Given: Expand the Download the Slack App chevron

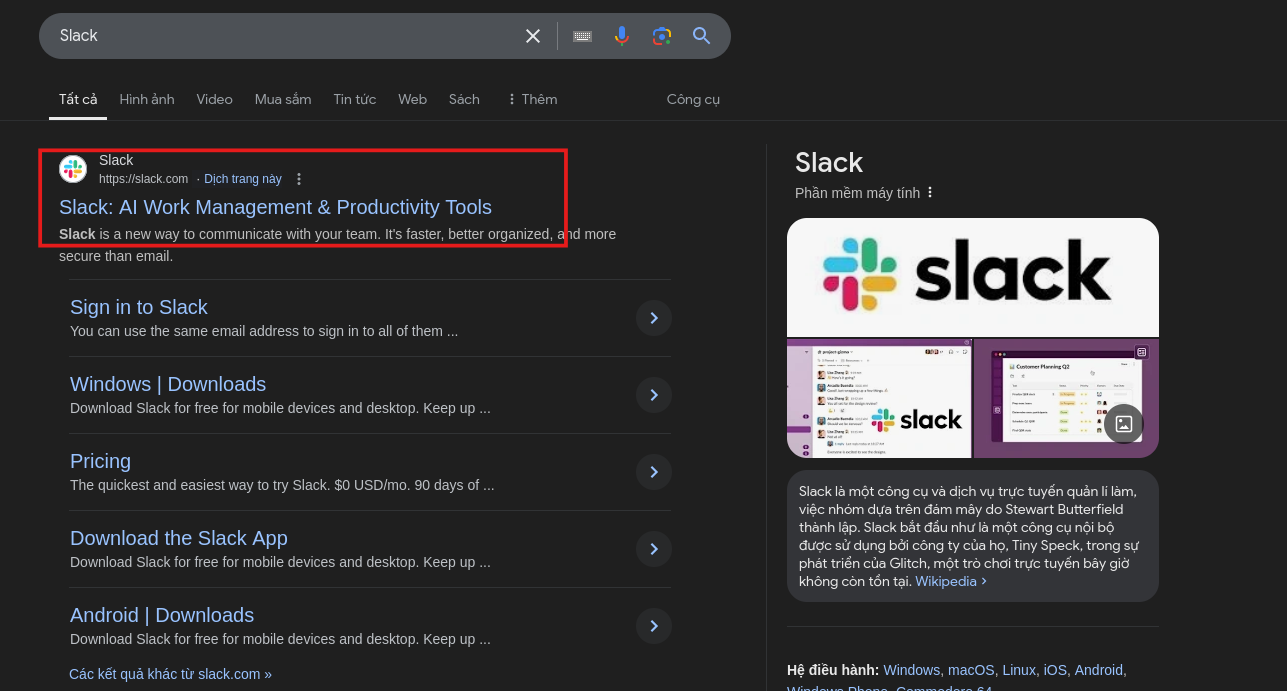Looking at the screenshot, I should (654, 549).
